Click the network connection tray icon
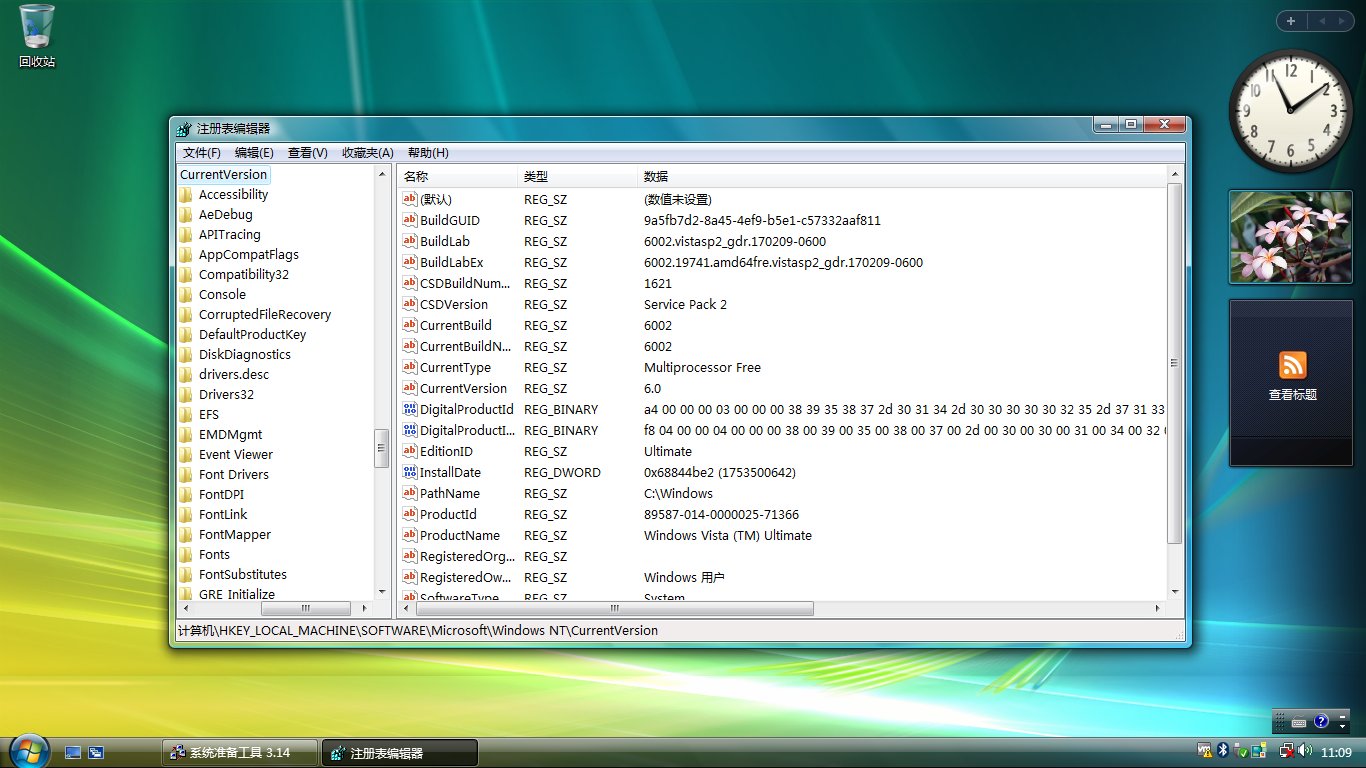This screenshot has height=768, width=1366. pos(1287,750)
